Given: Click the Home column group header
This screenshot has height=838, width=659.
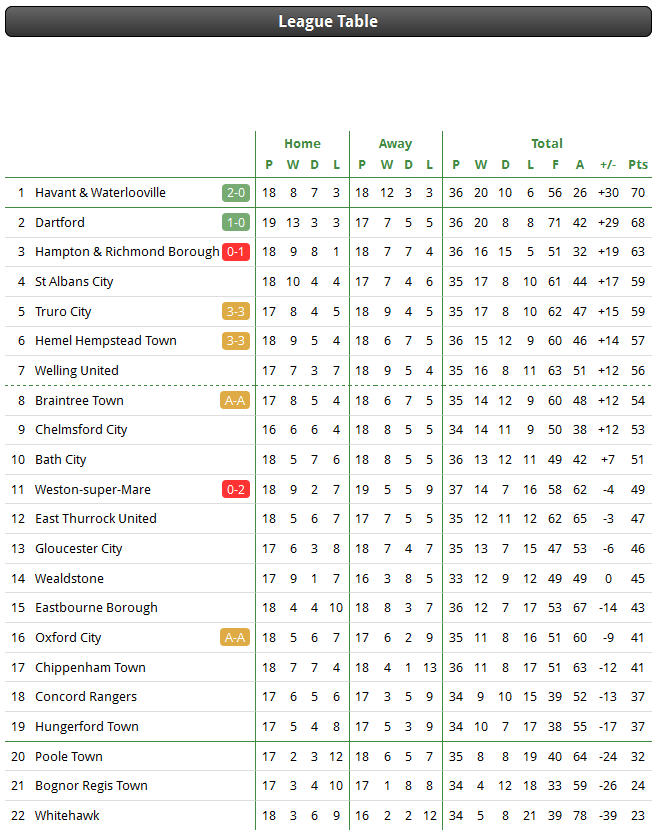Looking at the screenshot, I should tap(303, 144).
